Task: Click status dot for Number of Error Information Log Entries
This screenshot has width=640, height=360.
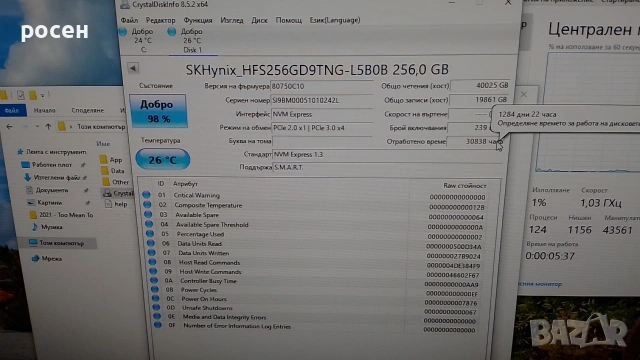Action: pyautogui.click(x=158, y=325)
